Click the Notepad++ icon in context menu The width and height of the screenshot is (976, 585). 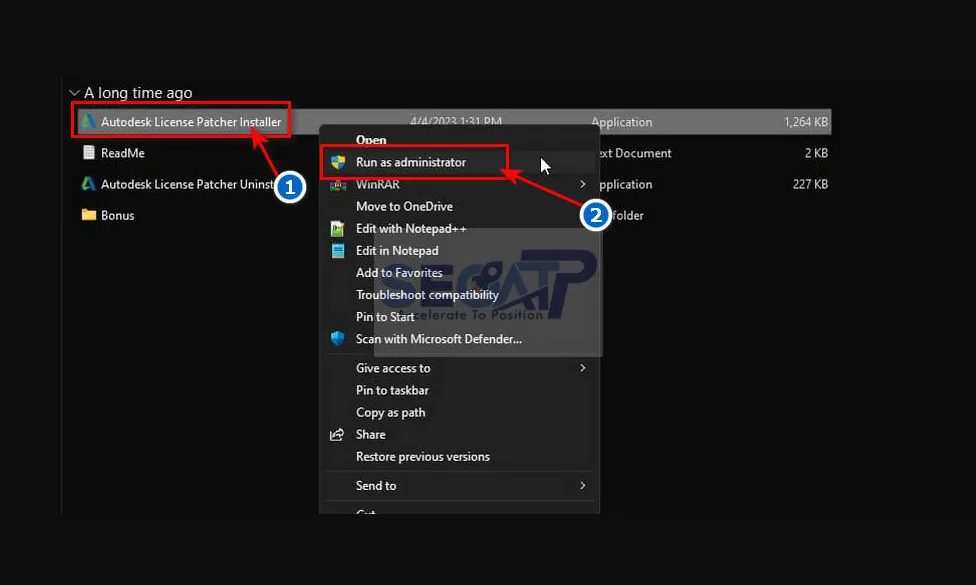338,229
